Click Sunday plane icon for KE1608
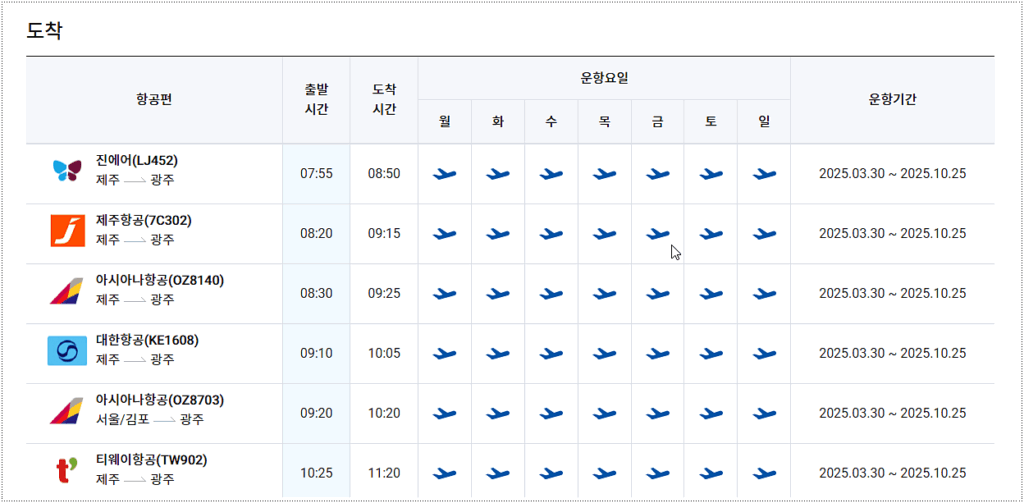Viewport: 1024px width, 503px height. [x=764, y=353]
